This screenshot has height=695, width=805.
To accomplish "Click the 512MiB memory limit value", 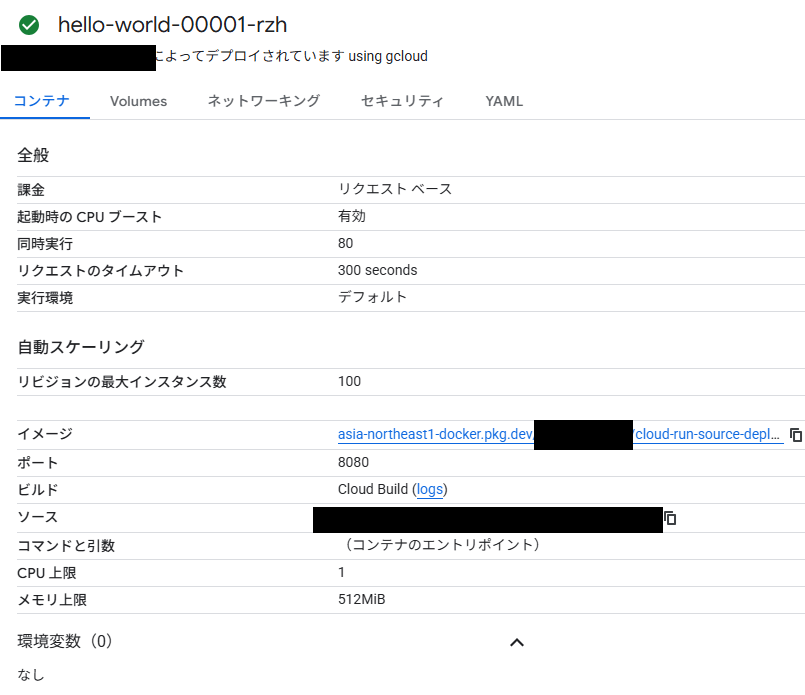I will point(361,599).
